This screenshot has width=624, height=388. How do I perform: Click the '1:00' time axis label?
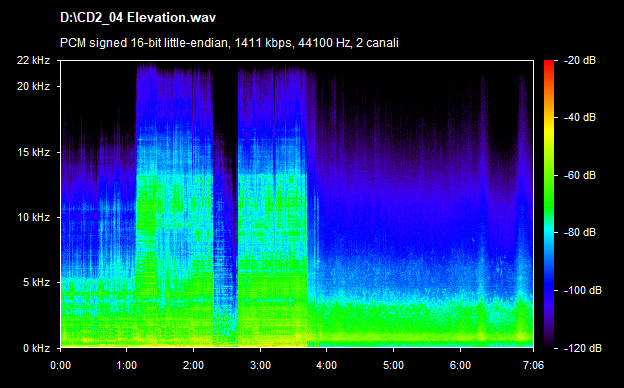click(x=127, y=365)
